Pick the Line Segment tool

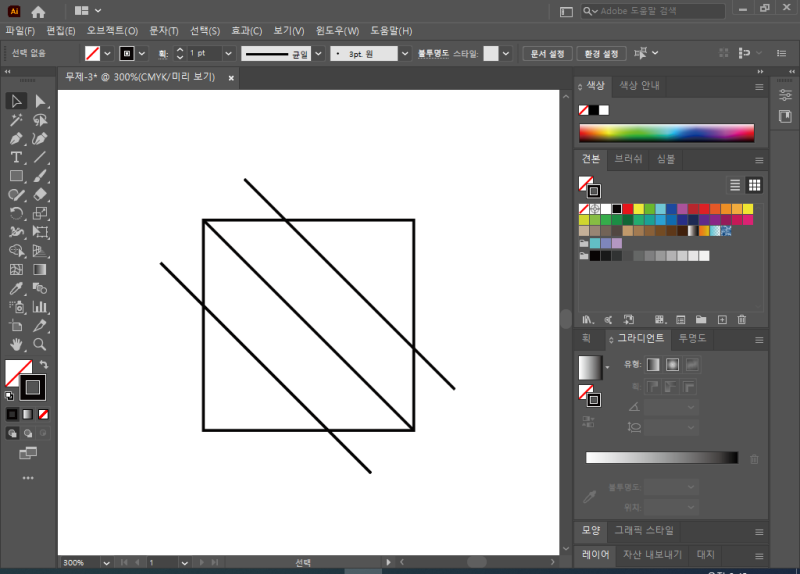pos(40,157)
